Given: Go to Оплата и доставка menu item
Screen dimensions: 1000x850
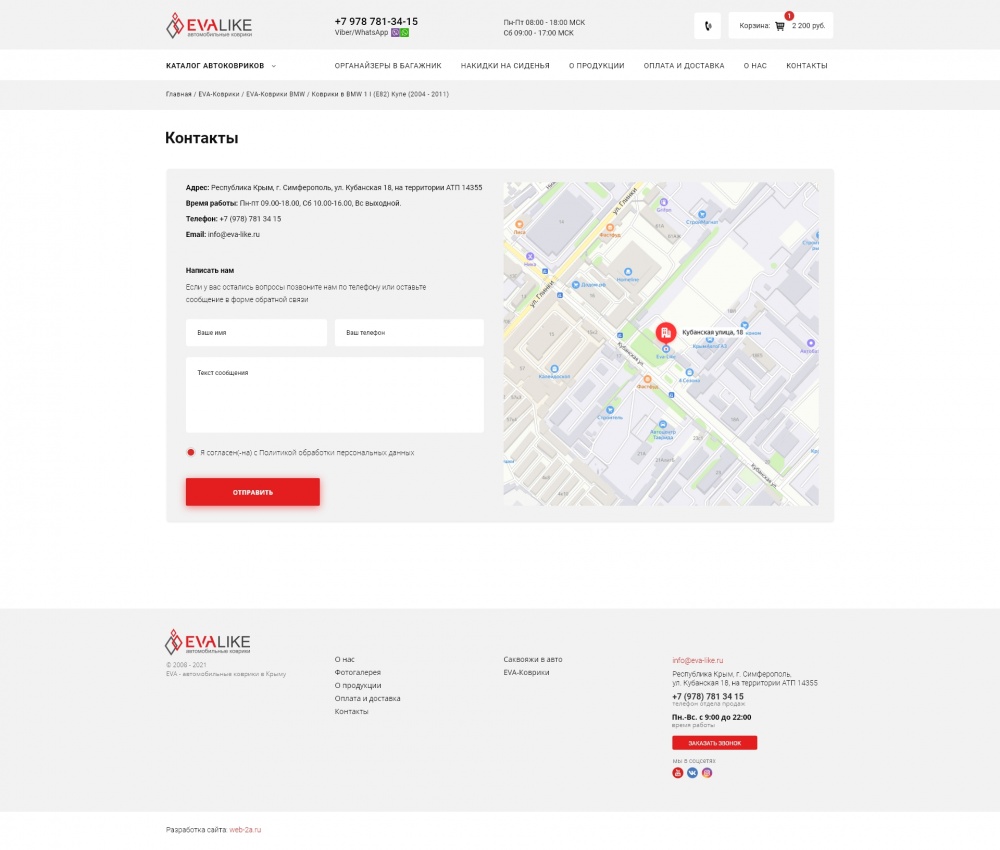Looking at the screenshot, I should 684,66.
